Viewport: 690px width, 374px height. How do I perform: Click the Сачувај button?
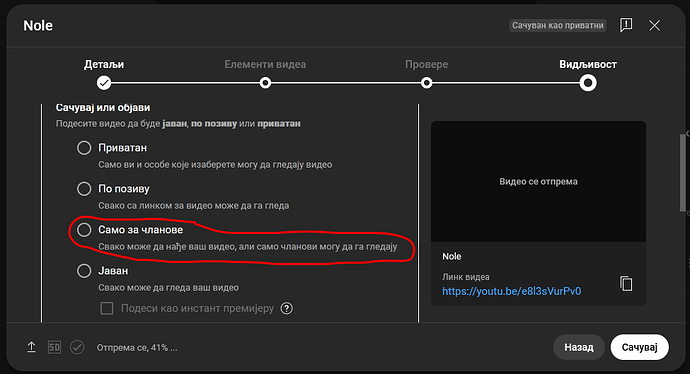click(639, 348)
